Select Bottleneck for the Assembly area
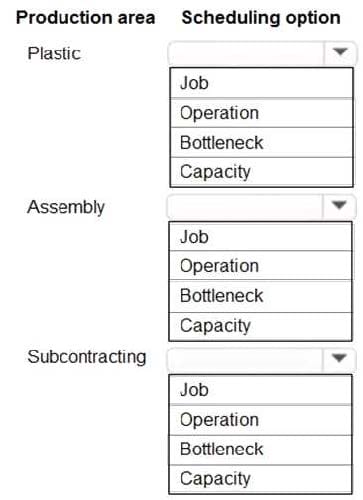Image resolution: width=363 pixels, height=500 pixels. pos(260,296)
